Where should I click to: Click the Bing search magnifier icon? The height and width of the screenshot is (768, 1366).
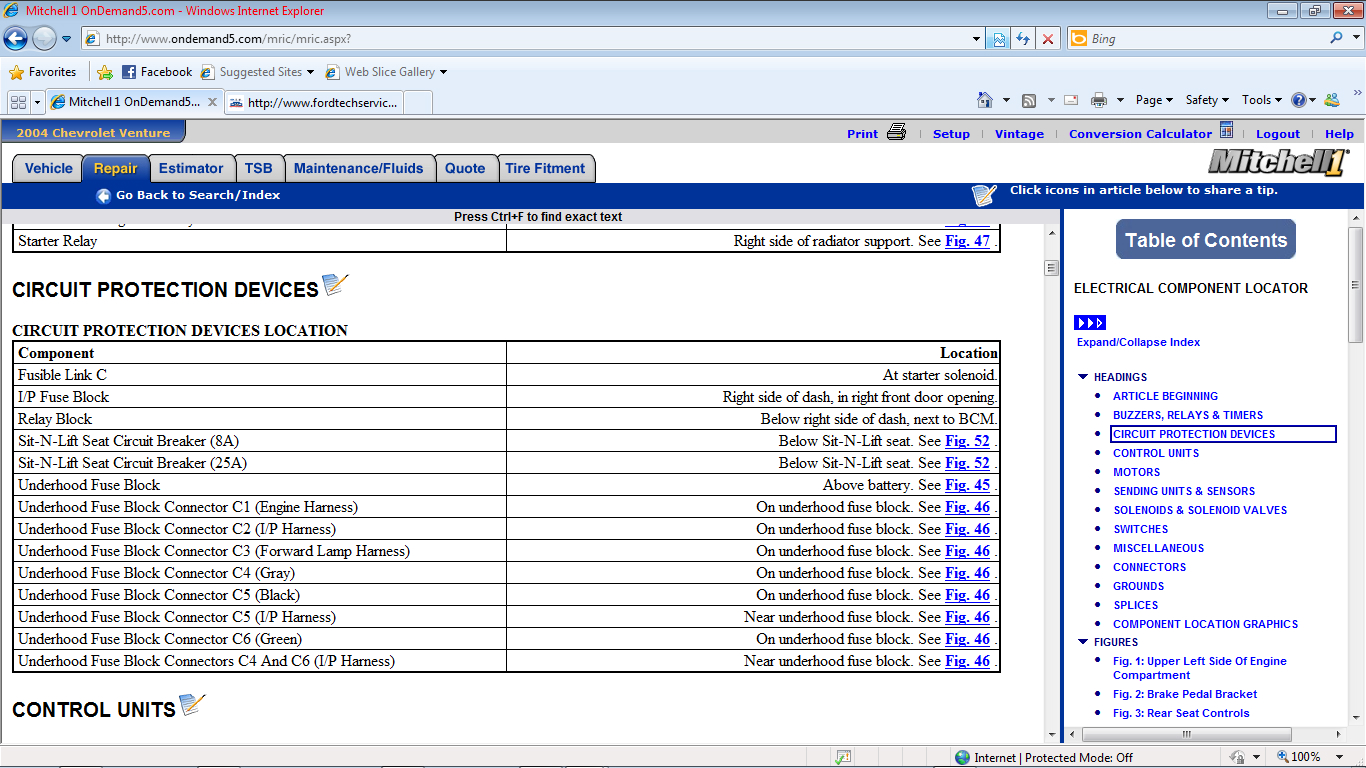coord(1337,38)
